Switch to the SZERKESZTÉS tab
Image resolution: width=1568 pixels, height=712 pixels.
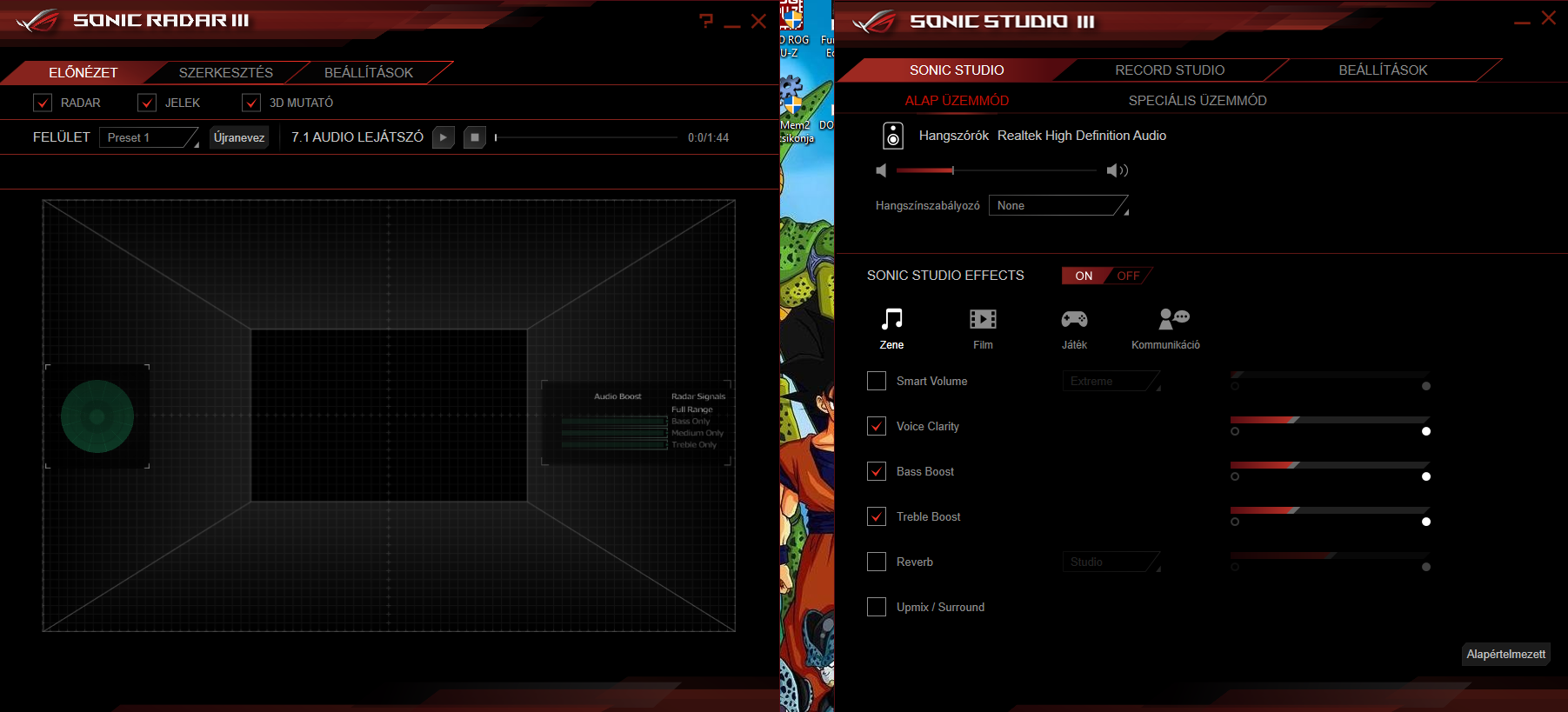[226, 72]
